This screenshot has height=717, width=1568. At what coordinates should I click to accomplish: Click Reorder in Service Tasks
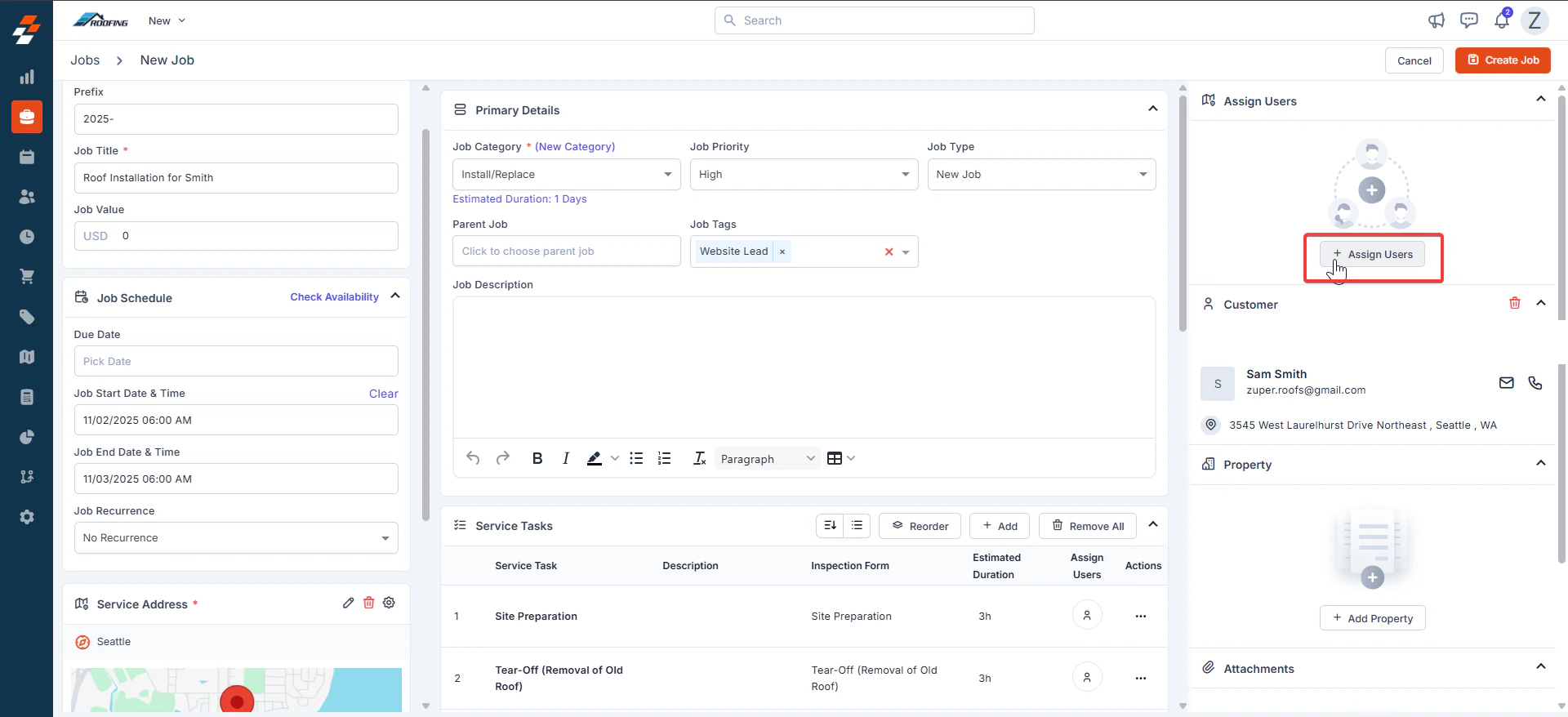[x=920, y=526]
